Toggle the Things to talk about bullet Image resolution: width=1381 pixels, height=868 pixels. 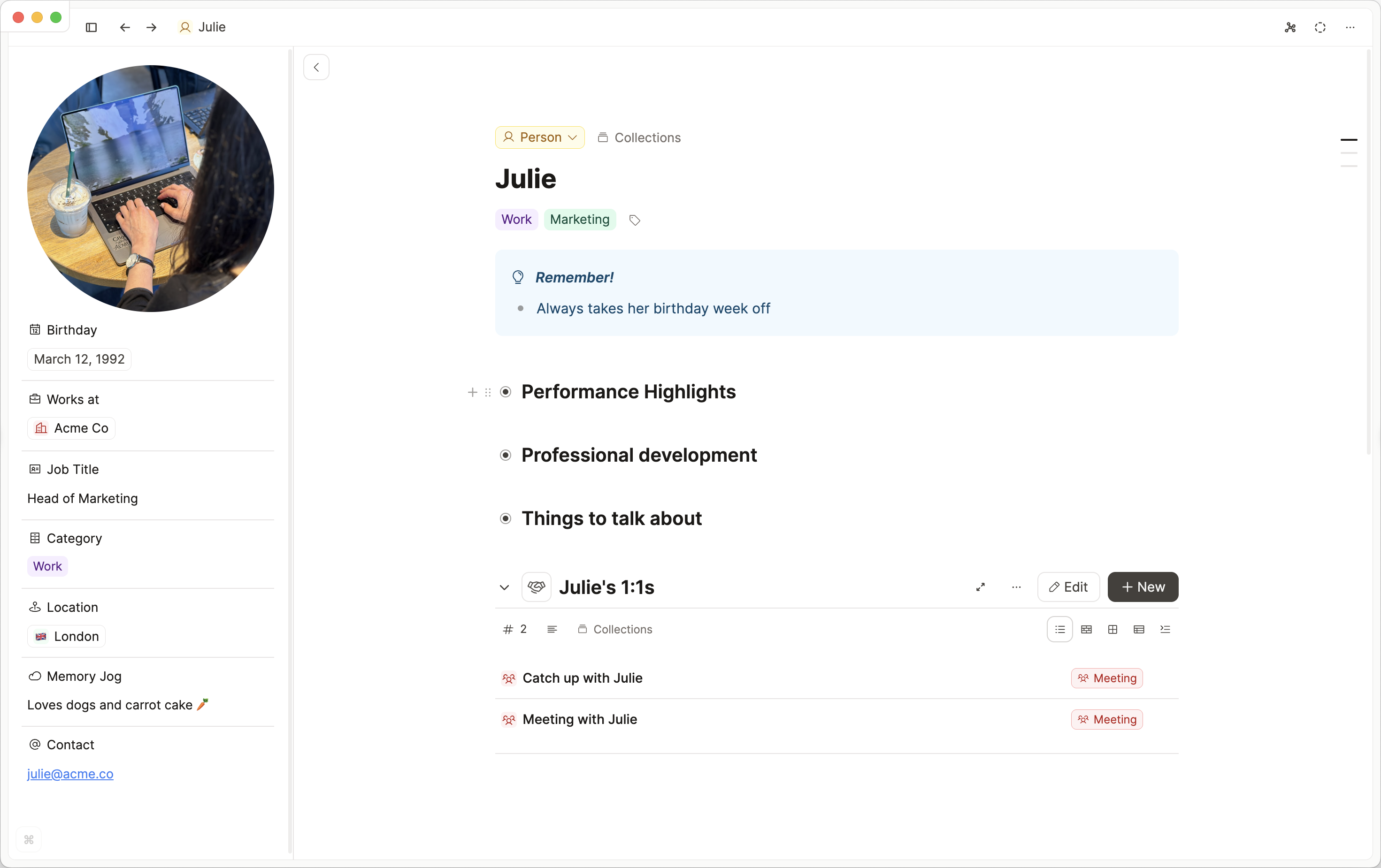pos(505,519)
